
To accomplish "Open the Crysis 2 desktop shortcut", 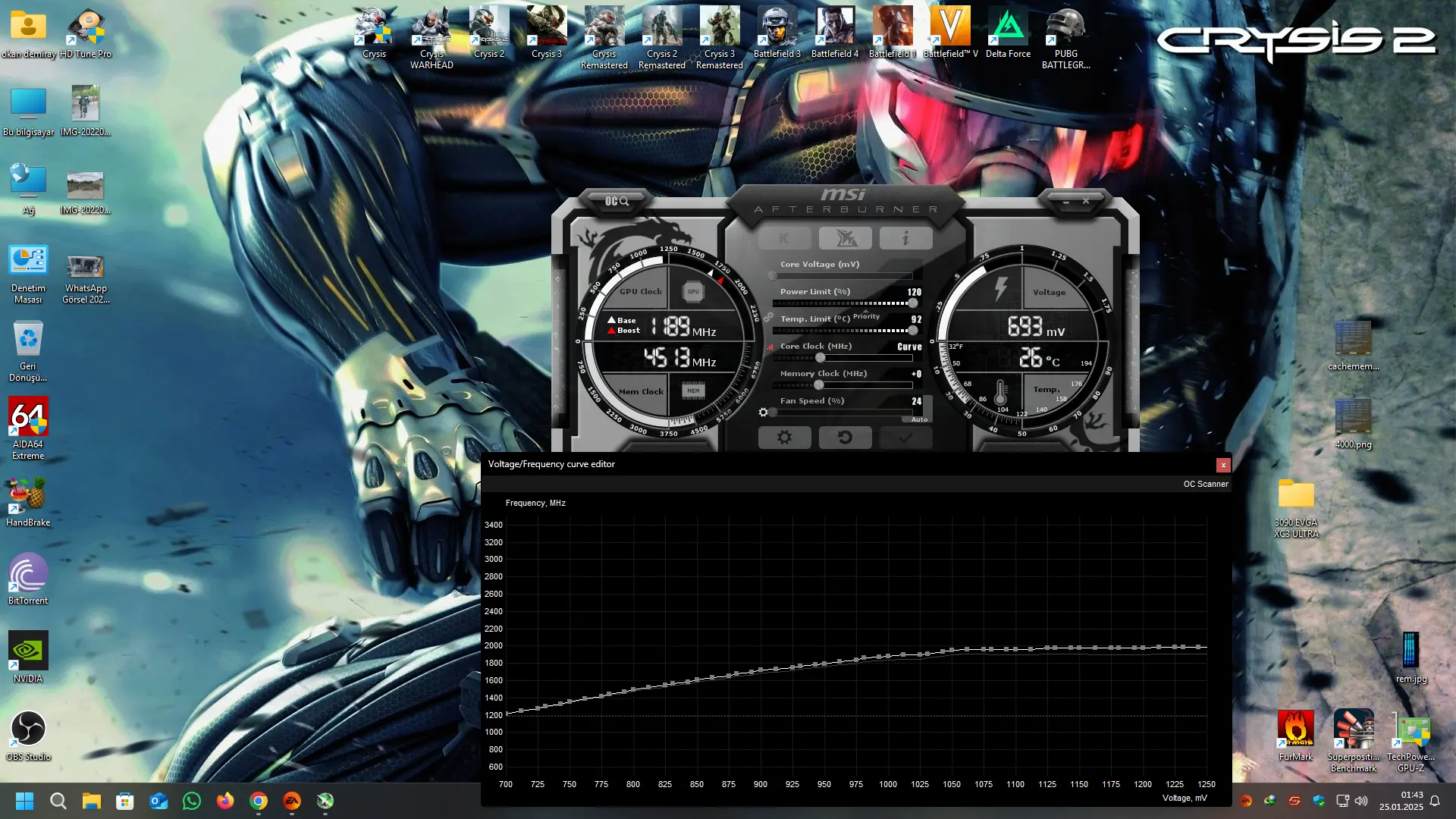I will (x=489, y=33).
